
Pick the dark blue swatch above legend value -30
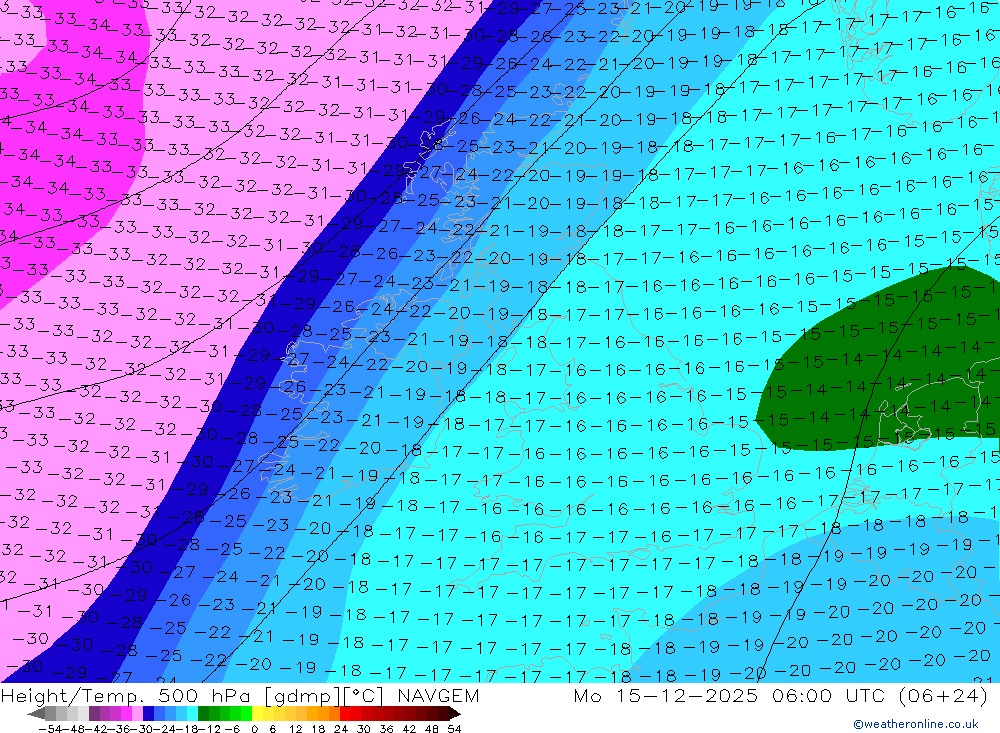149,714
